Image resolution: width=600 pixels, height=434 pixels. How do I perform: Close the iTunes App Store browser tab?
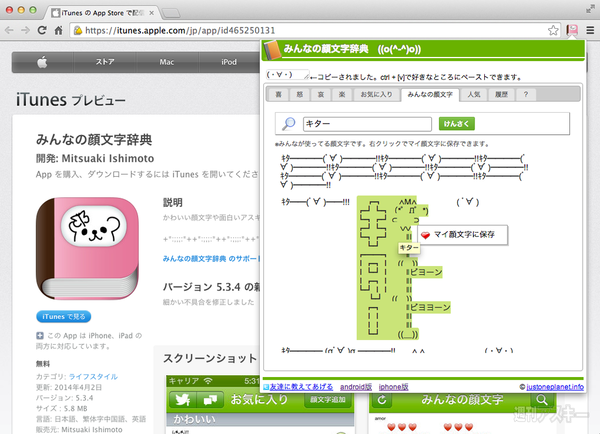[152, 13]
